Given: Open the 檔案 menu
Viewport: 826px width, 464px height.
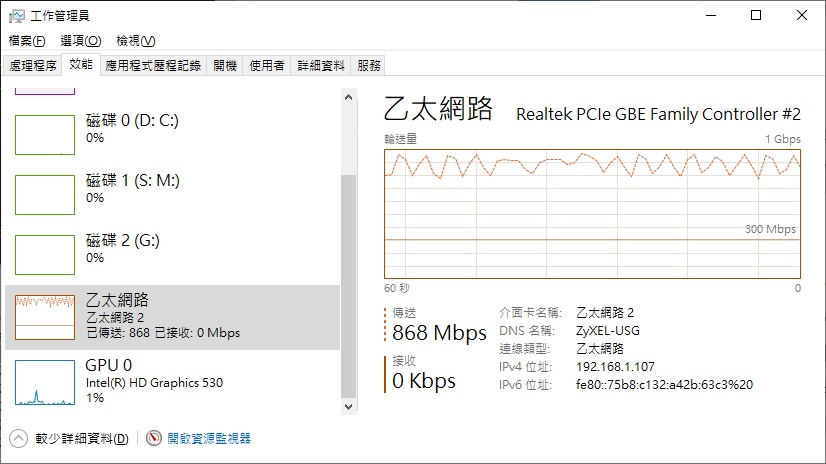Looking at the screenshot, I should [x=27, y=41].
